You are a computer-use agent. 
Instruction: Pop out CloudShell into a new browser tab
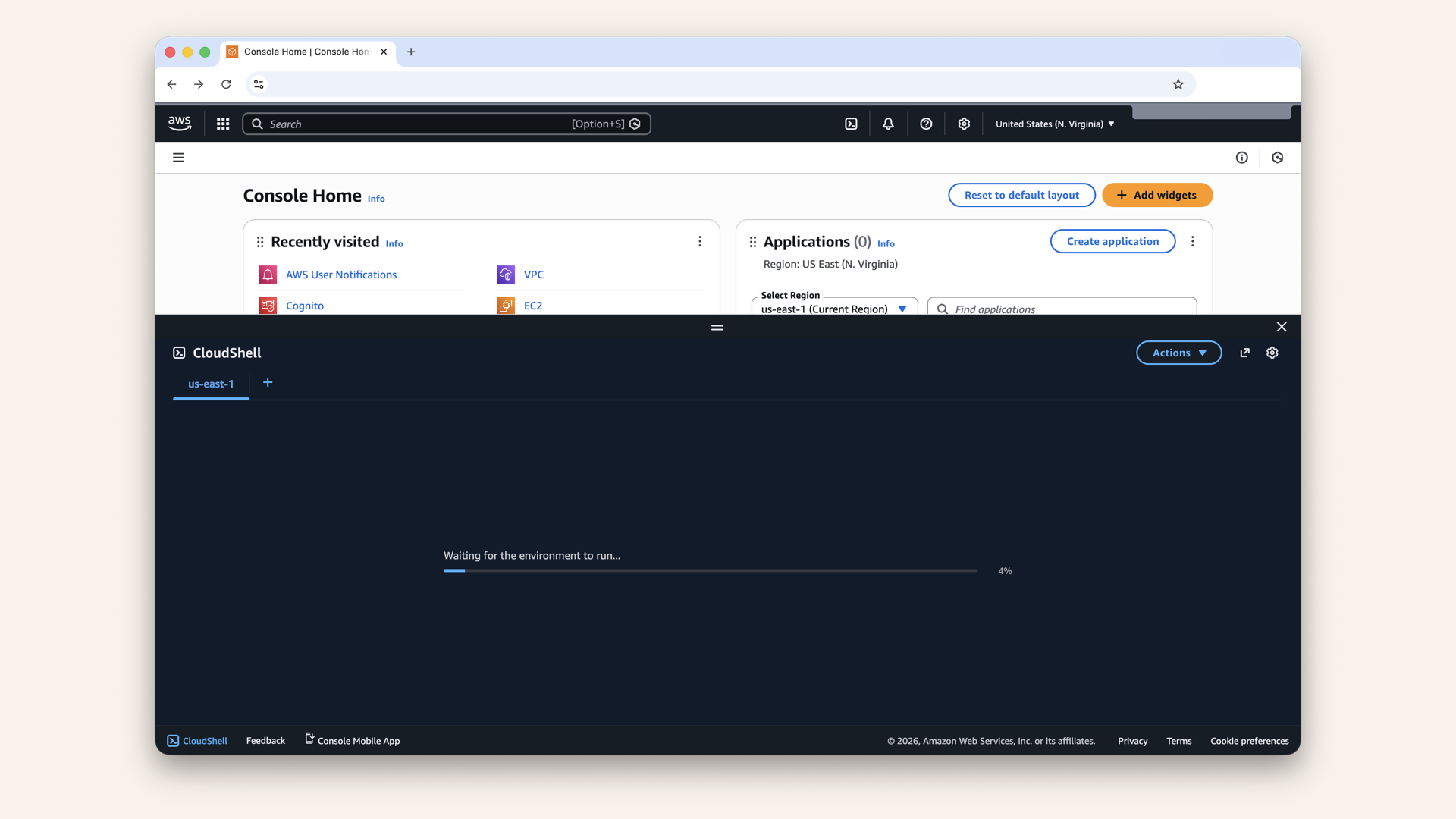tap(1244, 353)
